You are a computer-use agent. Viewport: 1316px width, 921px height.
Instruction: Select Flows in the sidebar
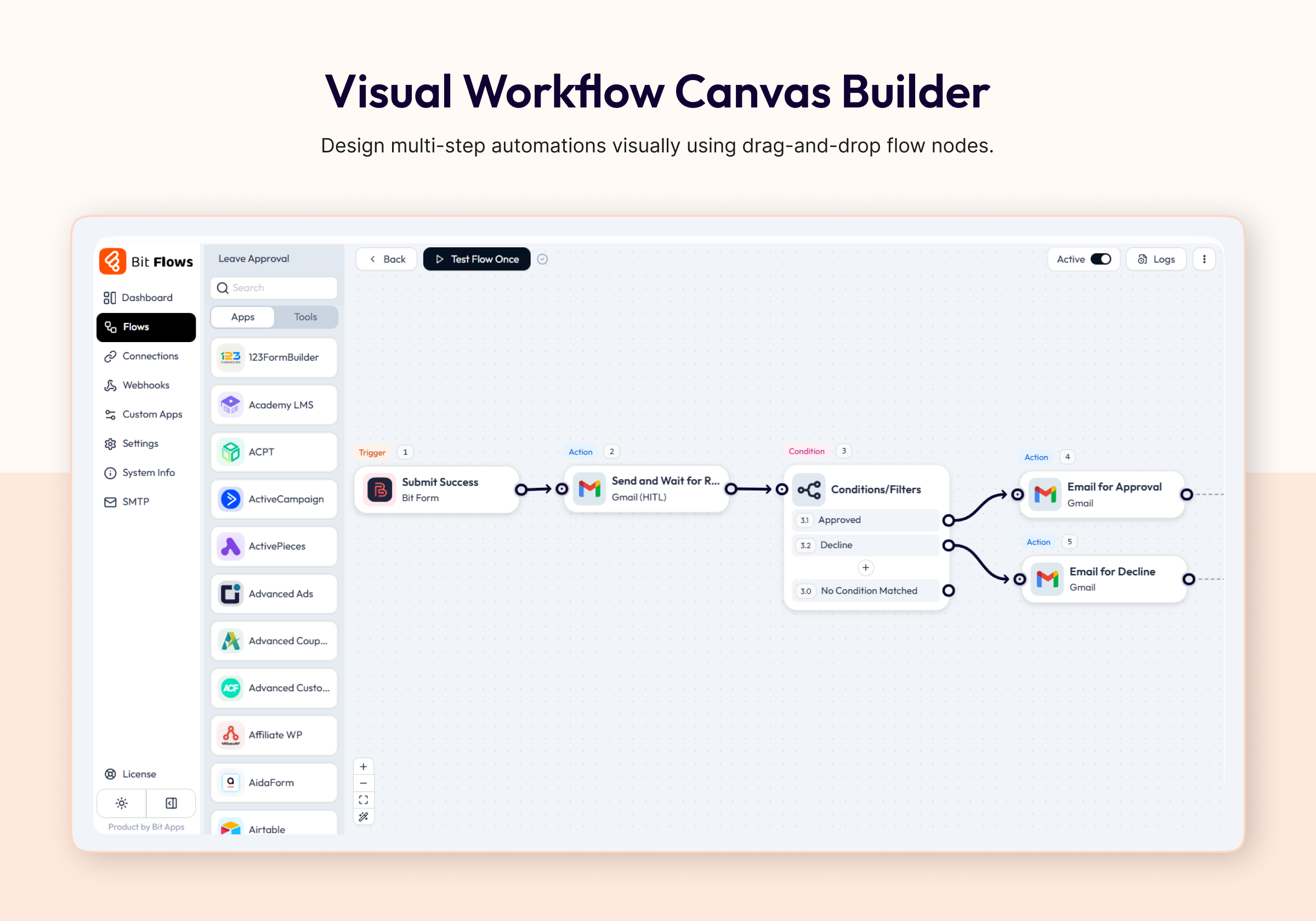pos(146,327)
